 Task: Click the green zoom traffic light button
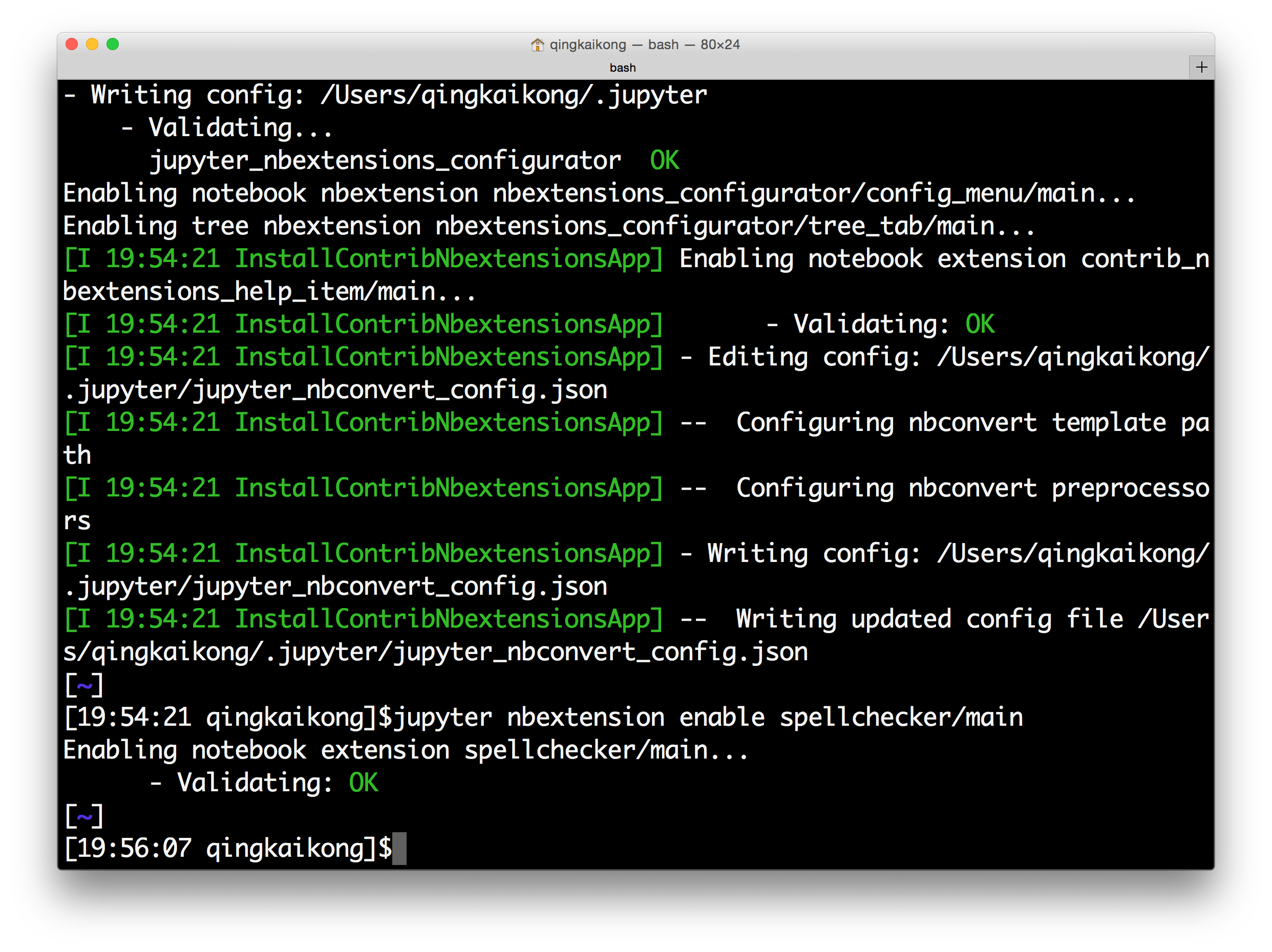point(114,43)
